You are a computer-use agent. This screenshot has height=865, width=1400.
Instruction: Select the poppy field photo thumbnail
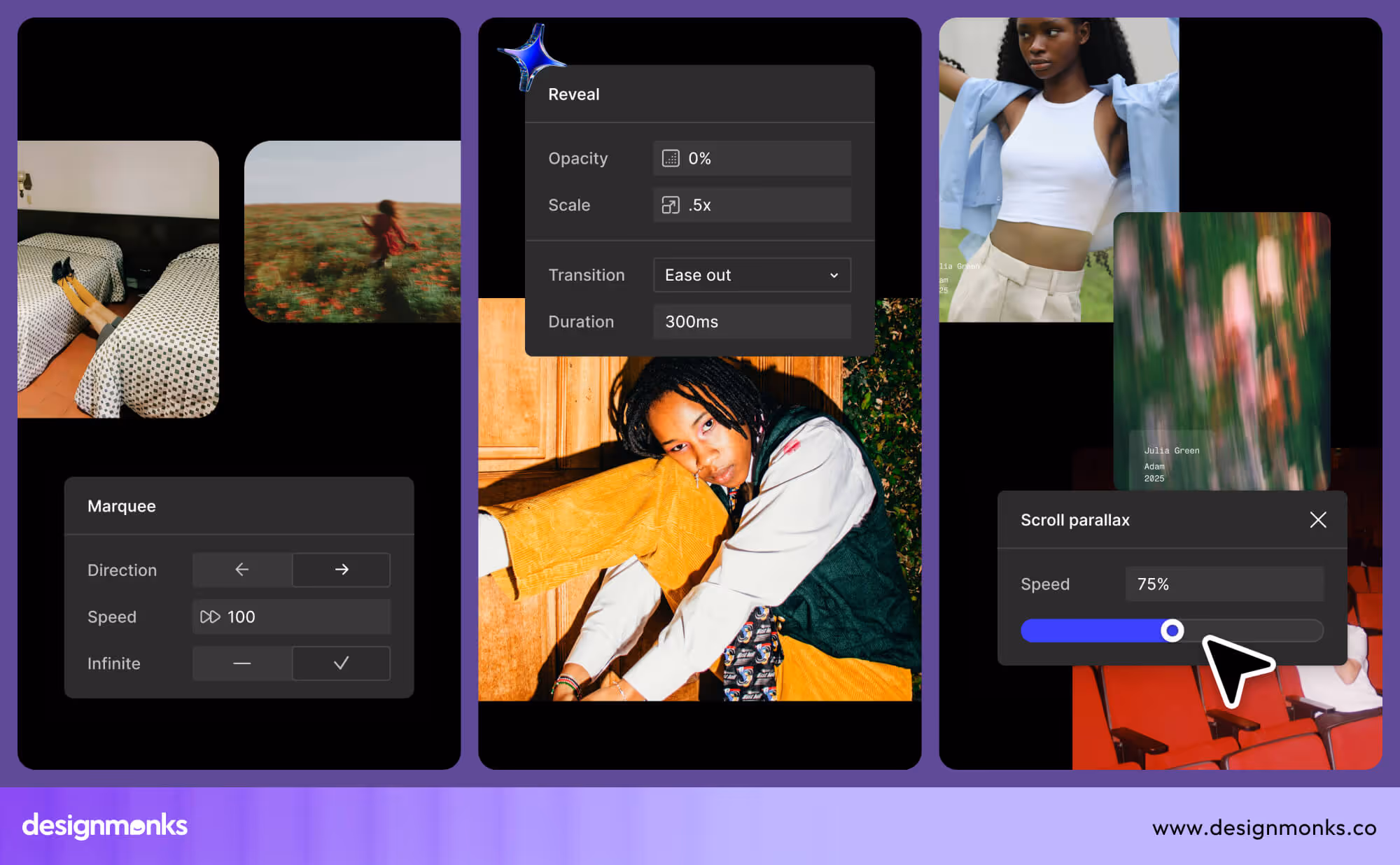(x=352, y=232)
